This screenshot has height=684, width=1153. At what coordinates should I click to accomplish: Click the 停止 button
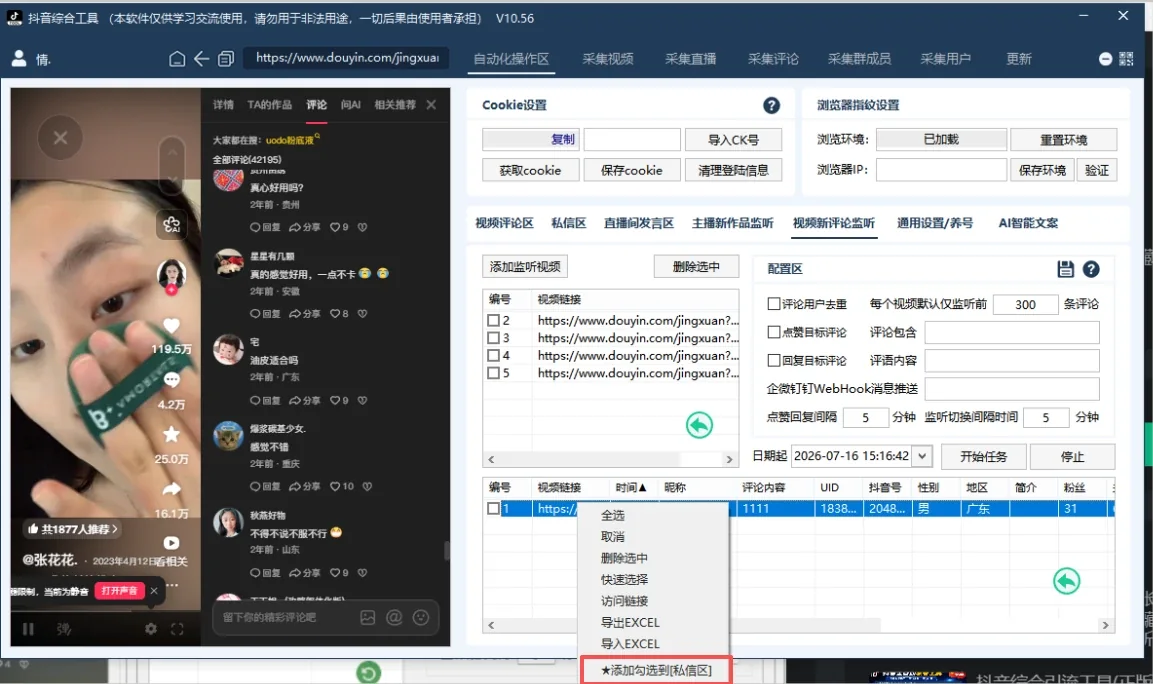click(1072, 457)
